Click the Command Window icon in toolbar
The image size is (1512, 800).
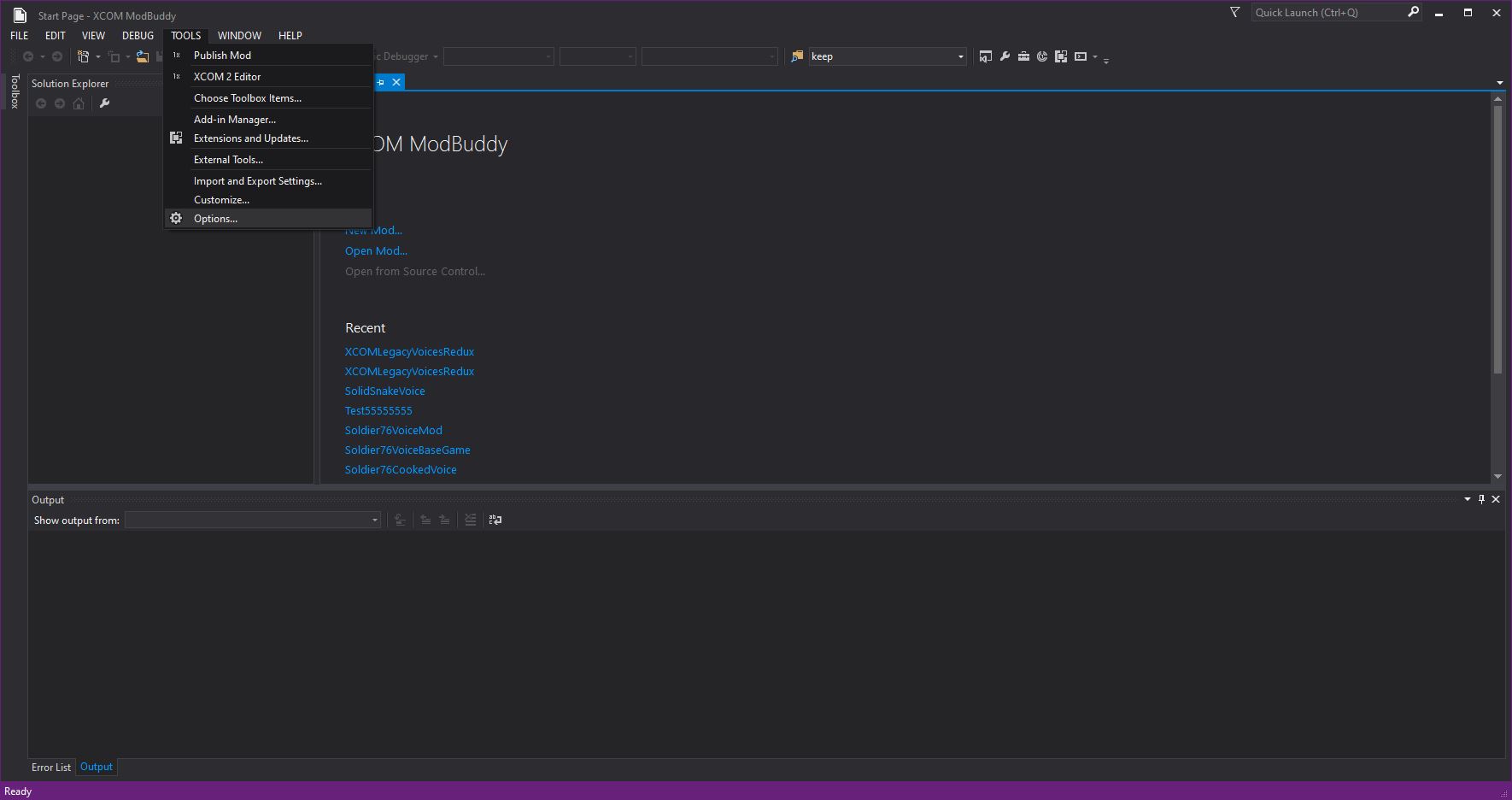(x=1081, y=56)
